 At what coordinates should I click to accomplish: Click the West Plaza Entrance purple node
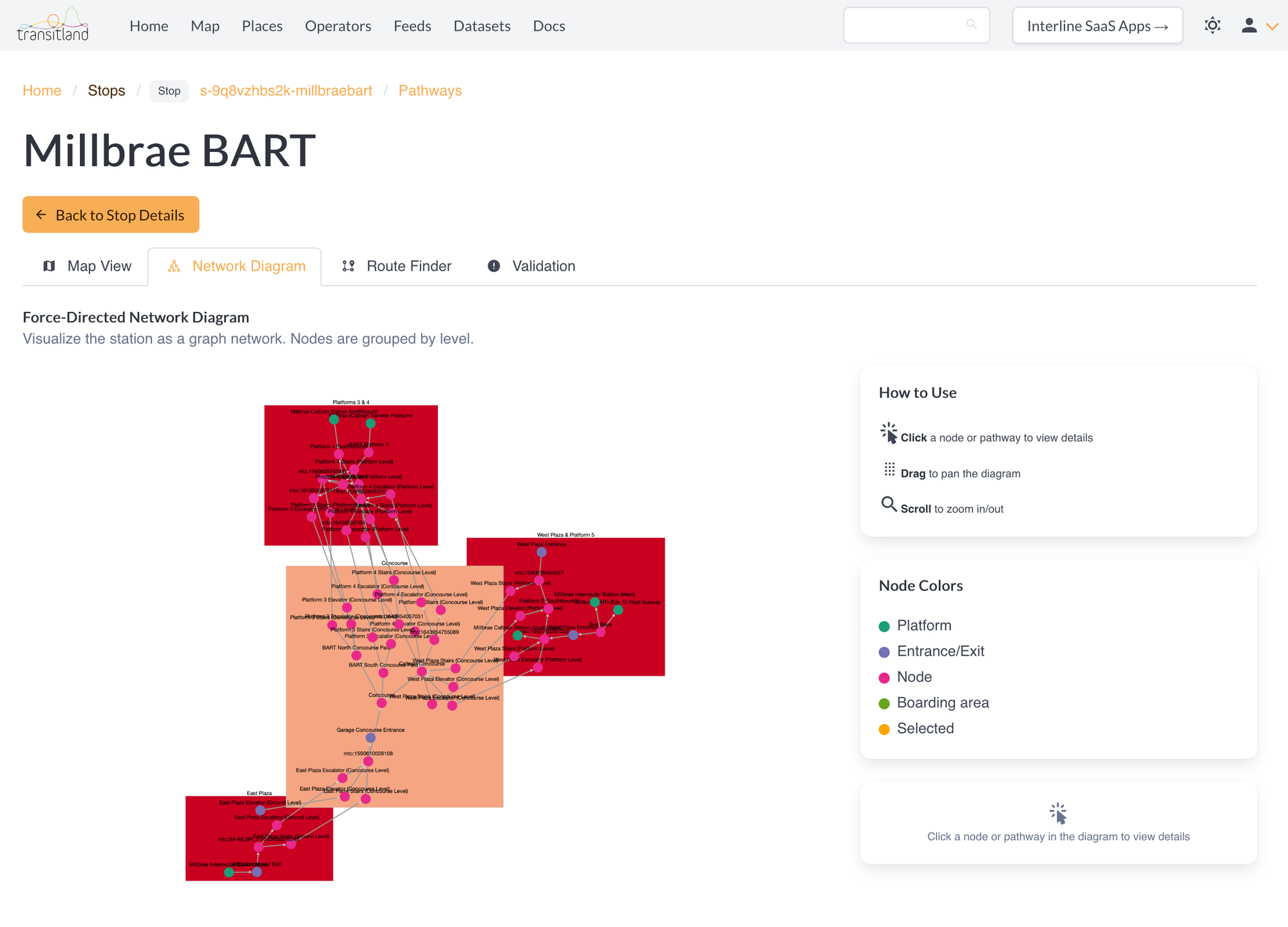(x=542, y=552)
